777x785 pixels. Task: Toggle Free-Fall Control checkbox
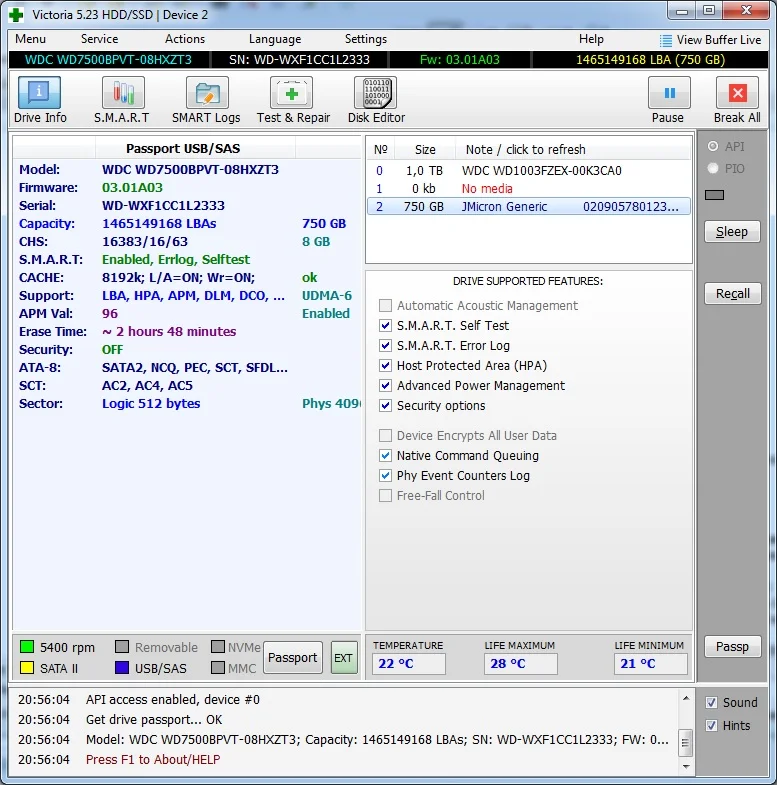[x=385, y=496]
